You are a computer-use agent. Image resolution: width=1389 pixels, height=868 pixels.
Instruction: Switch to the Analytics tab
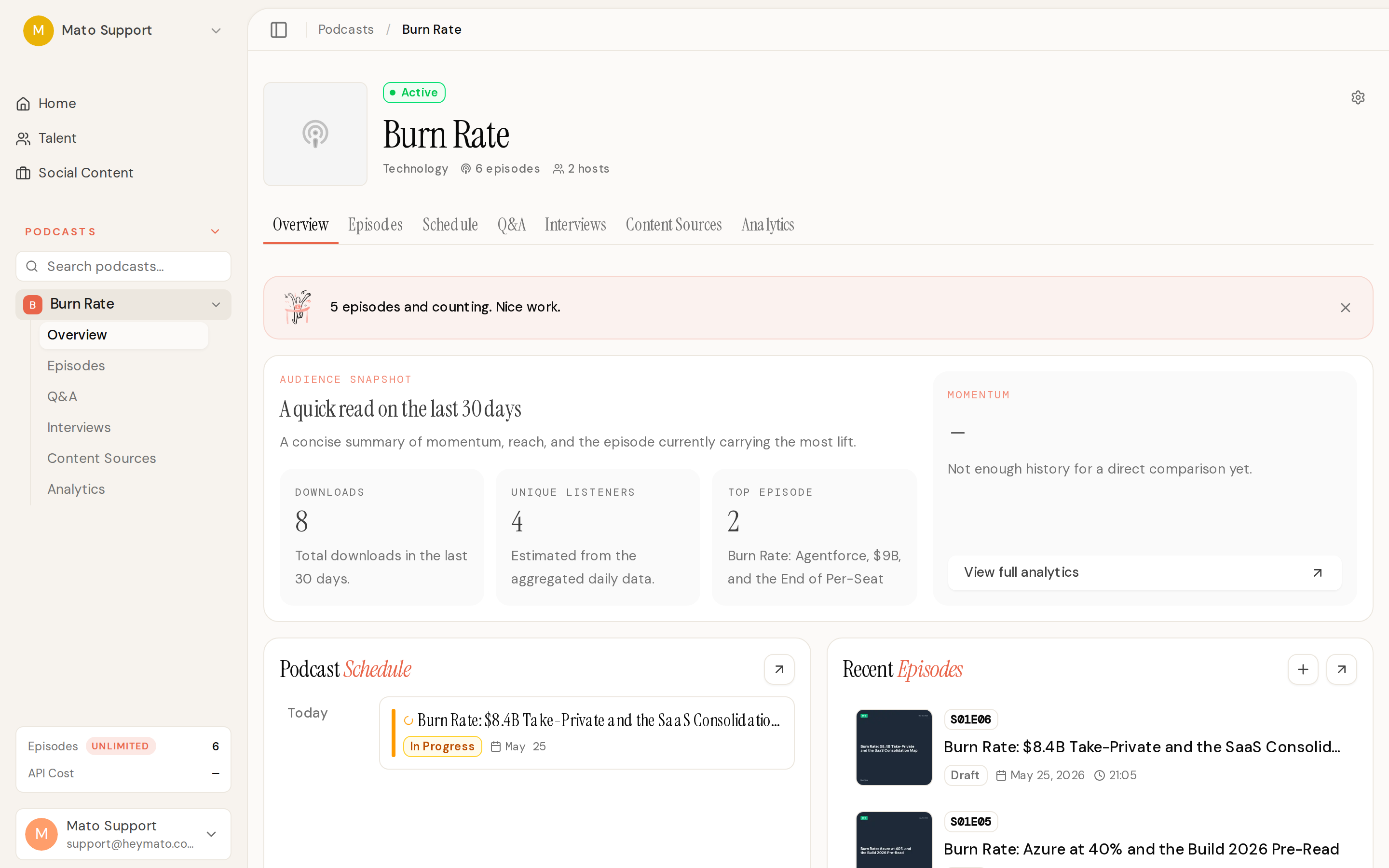coord(767,224)
